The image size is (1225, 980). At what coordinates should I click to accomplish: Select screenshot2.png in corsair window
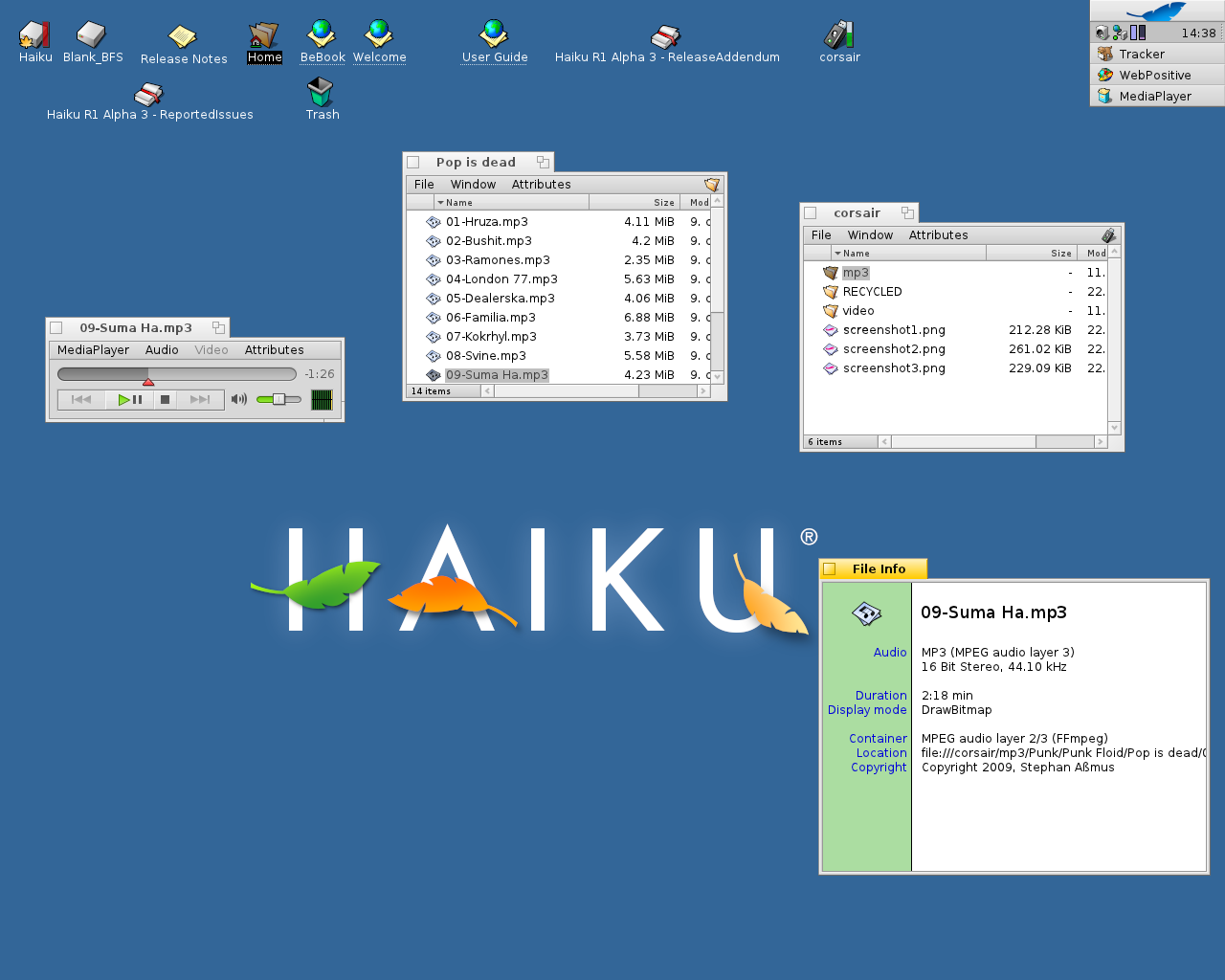pos(894,349)
